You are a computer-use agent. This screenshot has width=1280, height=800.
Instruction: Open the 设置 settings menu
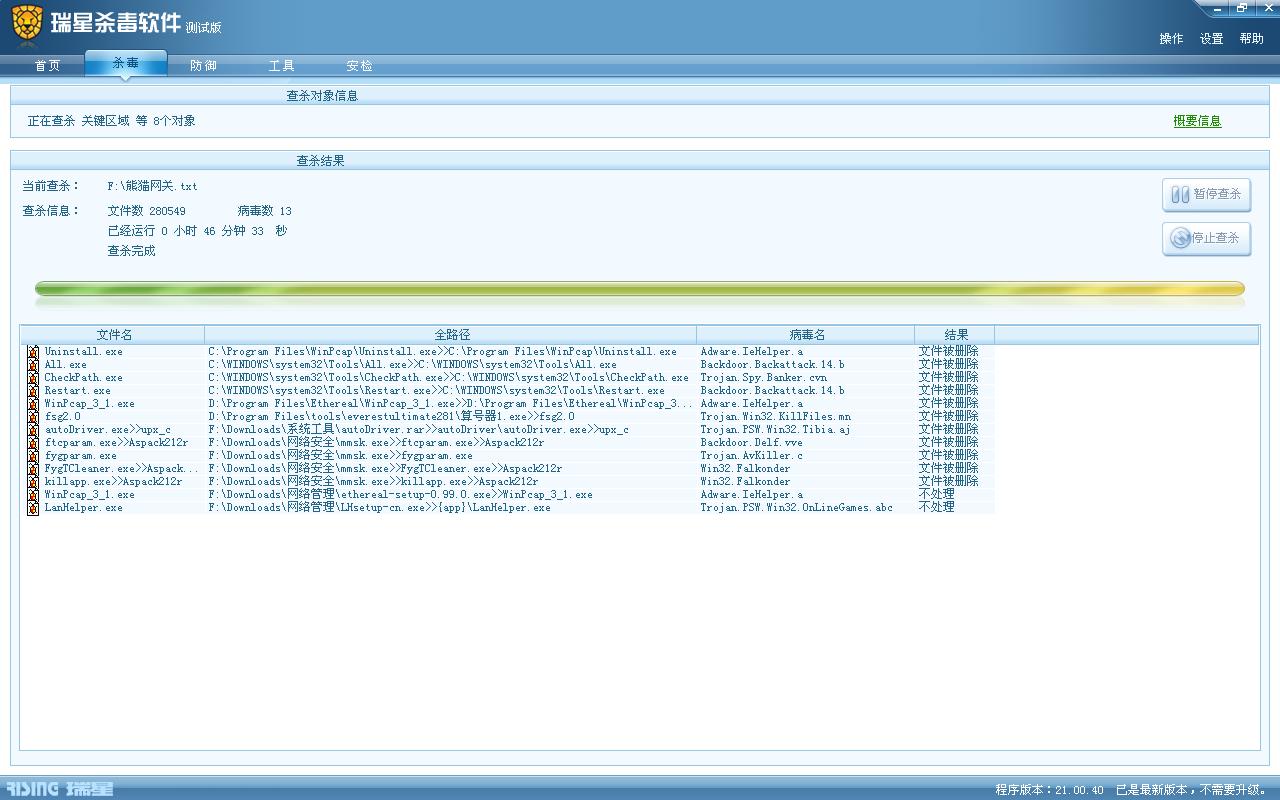click(1211, 39)
